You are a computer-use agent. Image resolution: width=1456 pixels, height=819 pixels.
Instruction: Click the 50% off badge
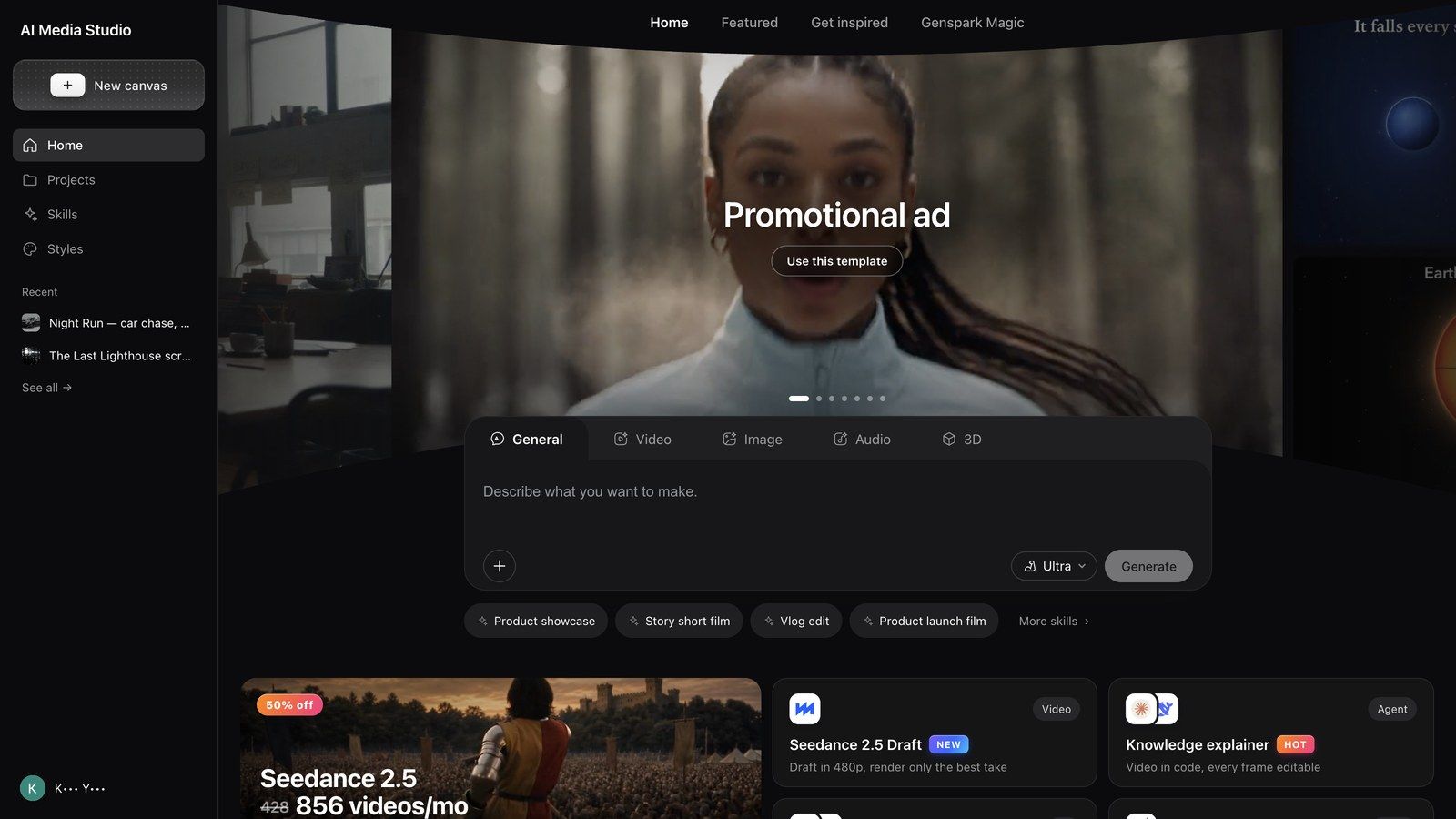(289, 705)
